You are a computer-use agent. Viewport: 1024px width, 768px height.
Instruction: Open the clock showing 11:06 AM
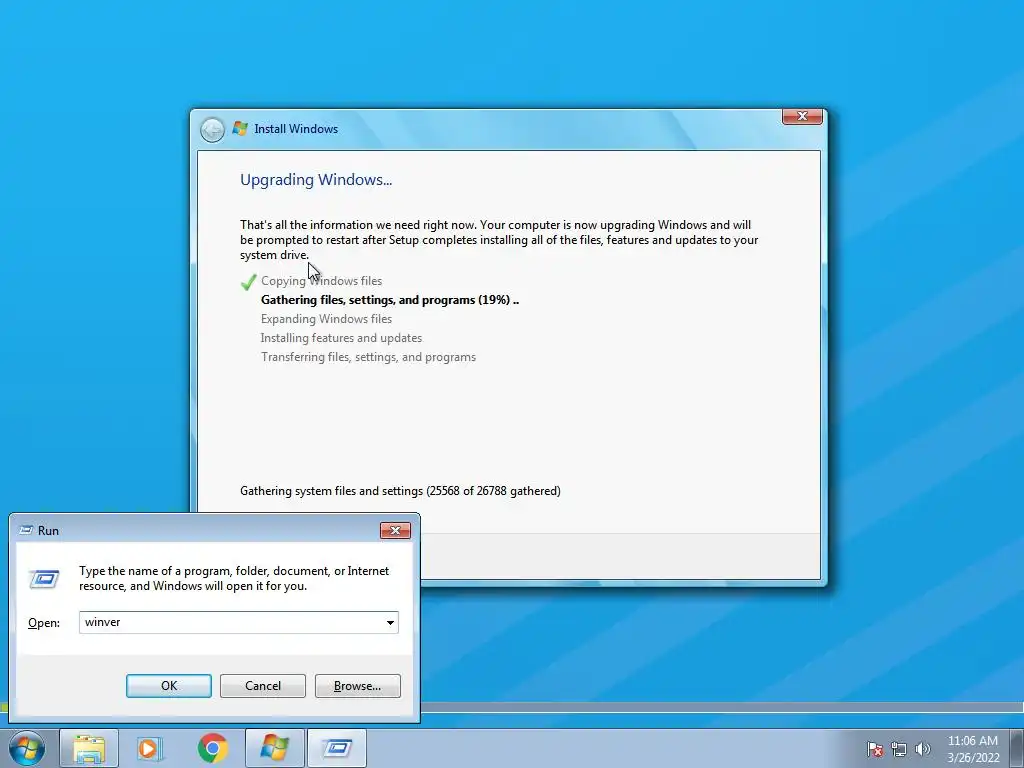972,748
